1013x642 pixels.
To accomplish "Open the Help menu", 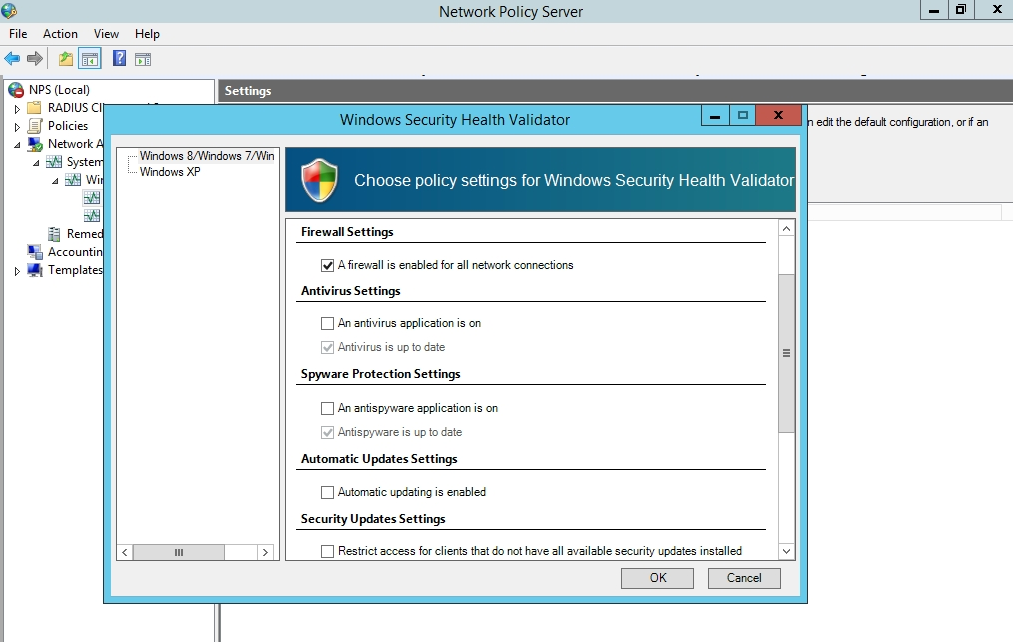I will pos(147,34).
